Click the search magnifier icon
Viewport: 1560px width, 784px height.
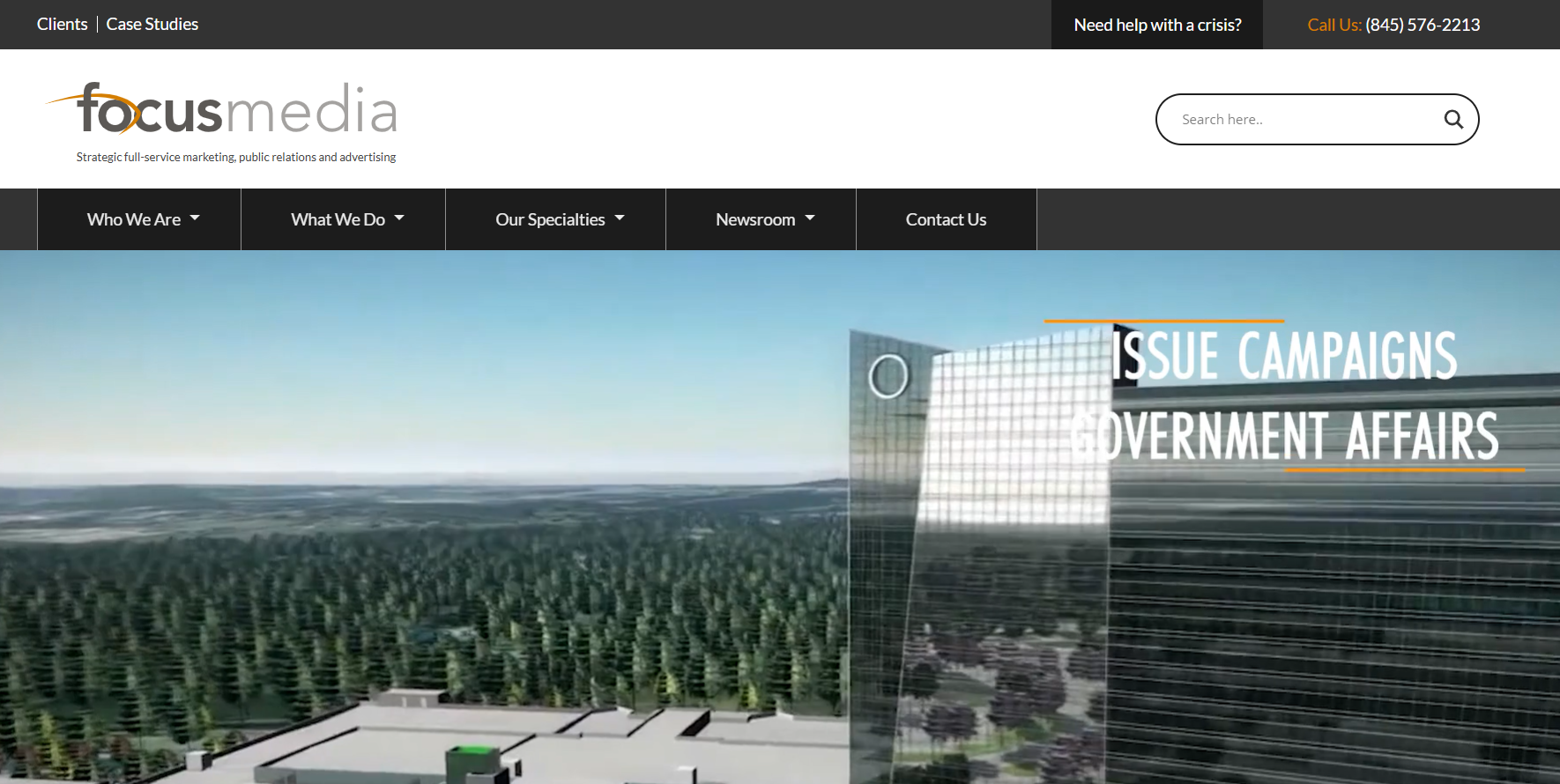pyautogui.click(x=1453, y=119)
